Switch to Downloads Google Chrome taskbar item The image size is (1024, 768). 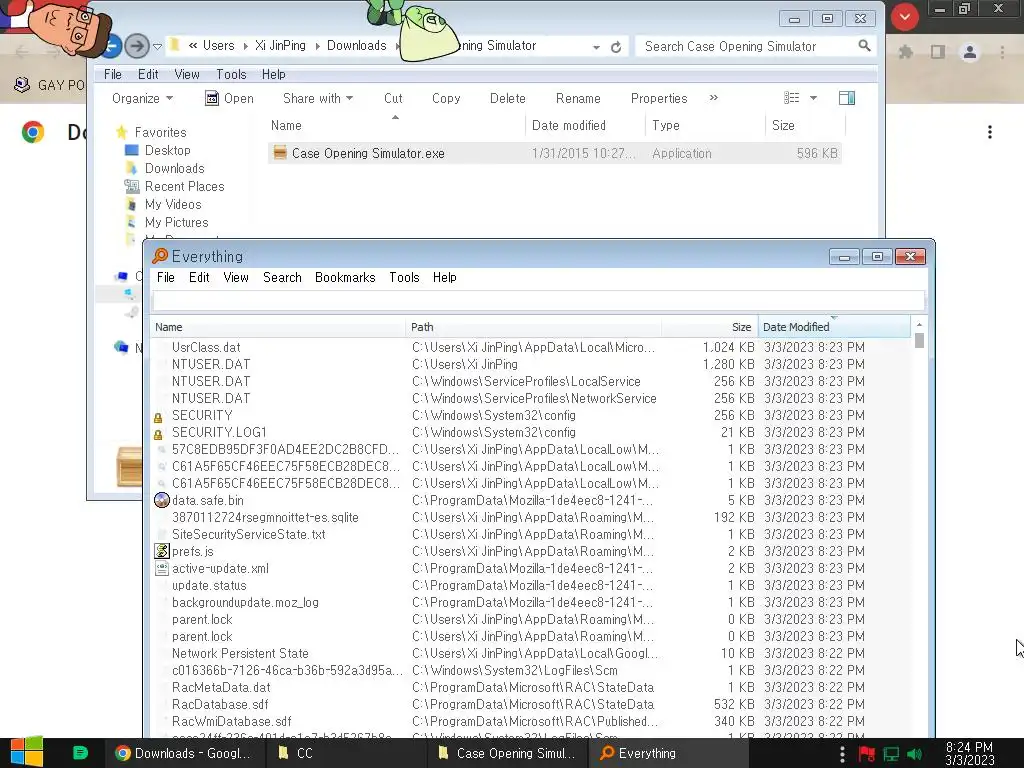[x=184, y=753]
